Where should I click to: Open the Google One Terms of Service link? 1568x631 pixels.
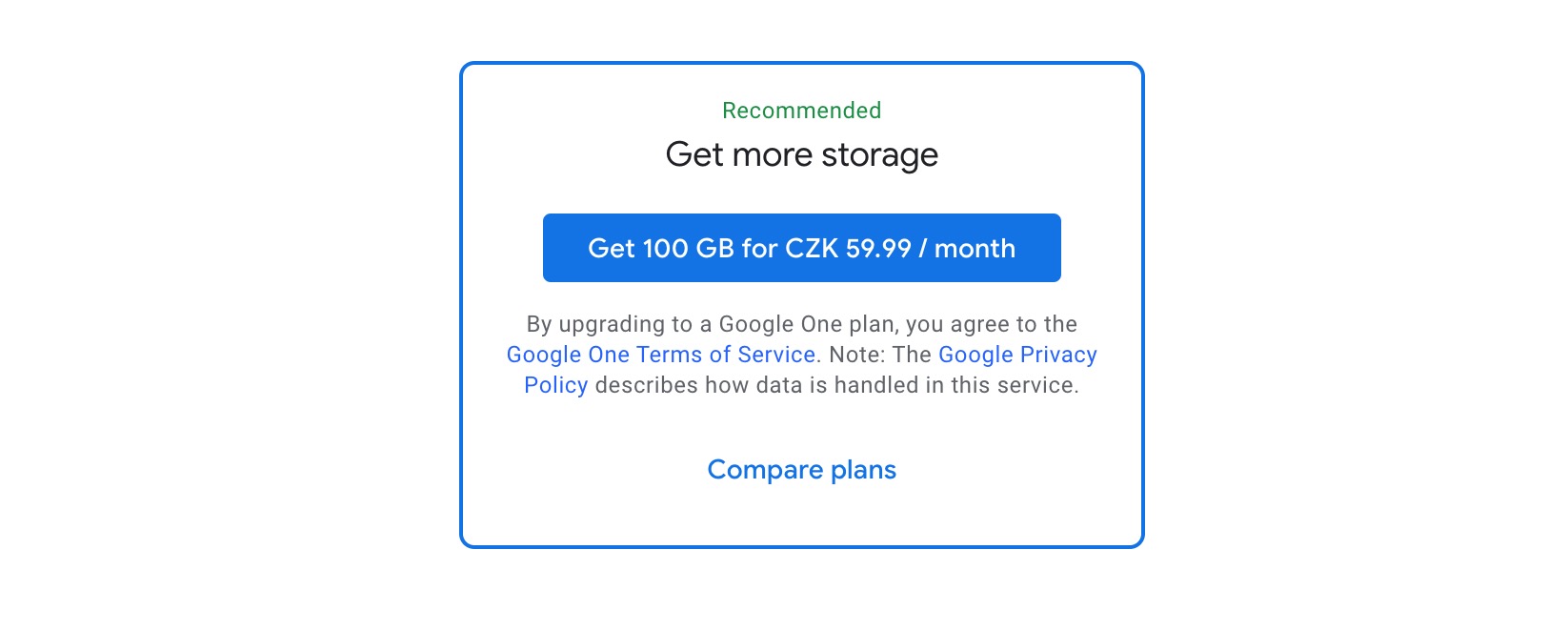(x=660, y=355)
